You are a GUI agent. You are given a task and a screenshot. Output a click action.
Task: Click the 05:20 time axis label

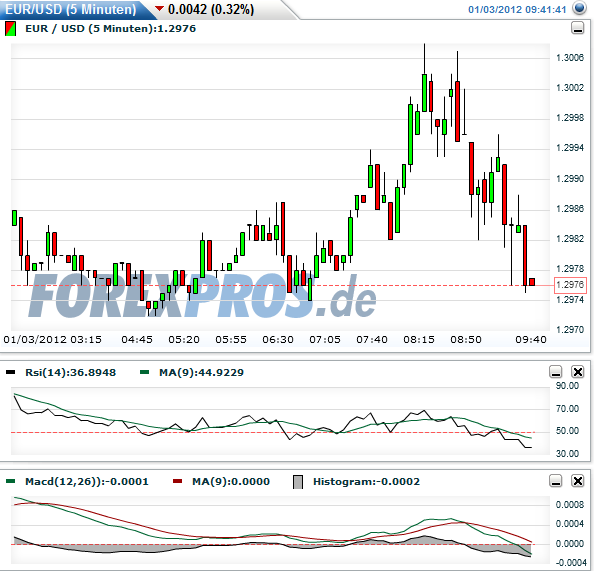pyautogui.click(x=184, y=339)
